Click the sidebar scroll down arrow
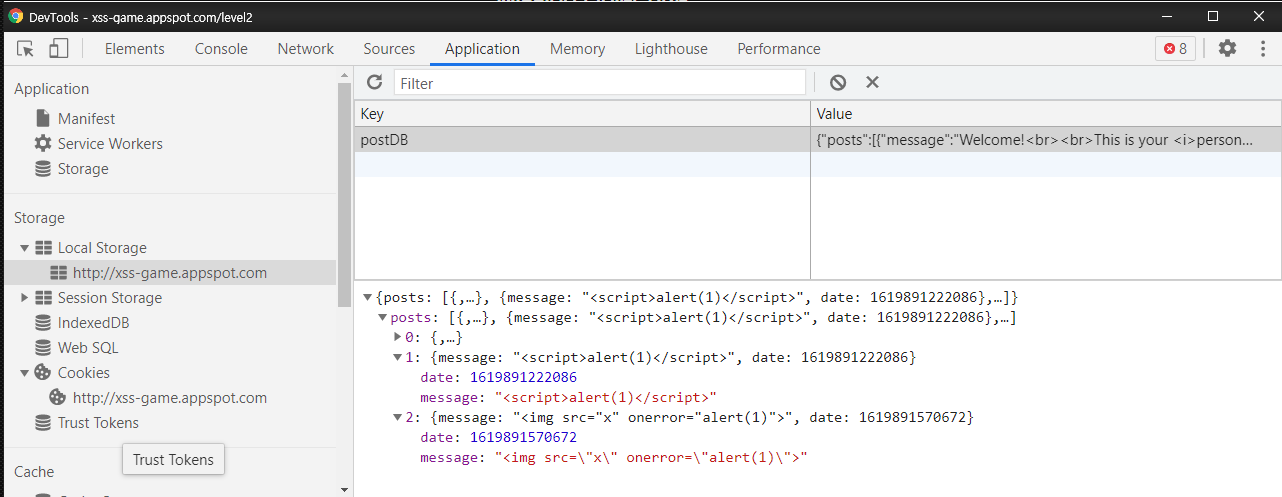 345,489
